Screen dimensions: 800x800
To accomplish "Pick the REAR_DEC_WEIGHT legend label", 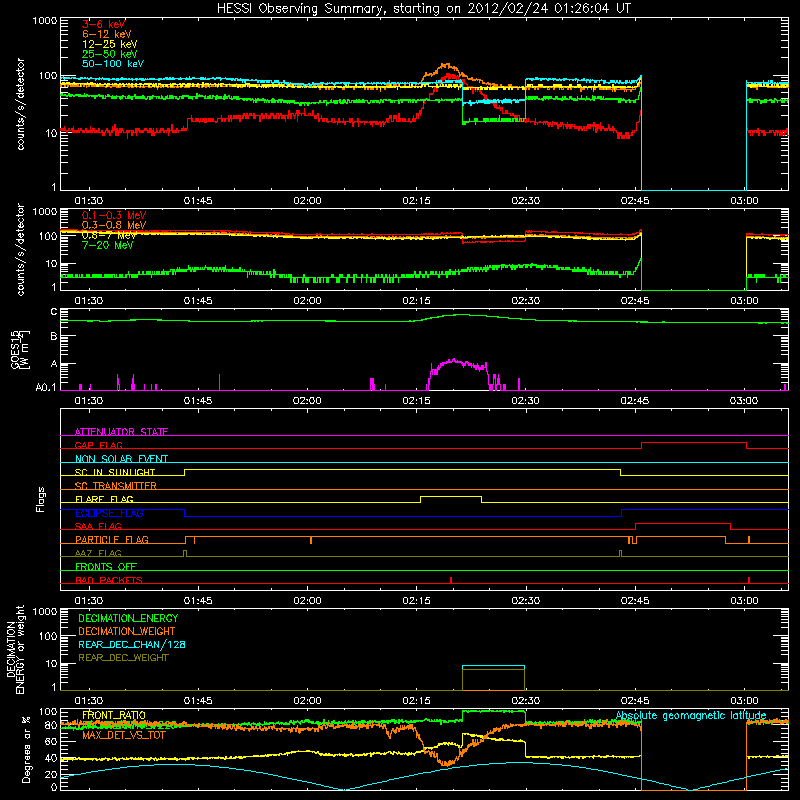I will click(x=123, y=658).
